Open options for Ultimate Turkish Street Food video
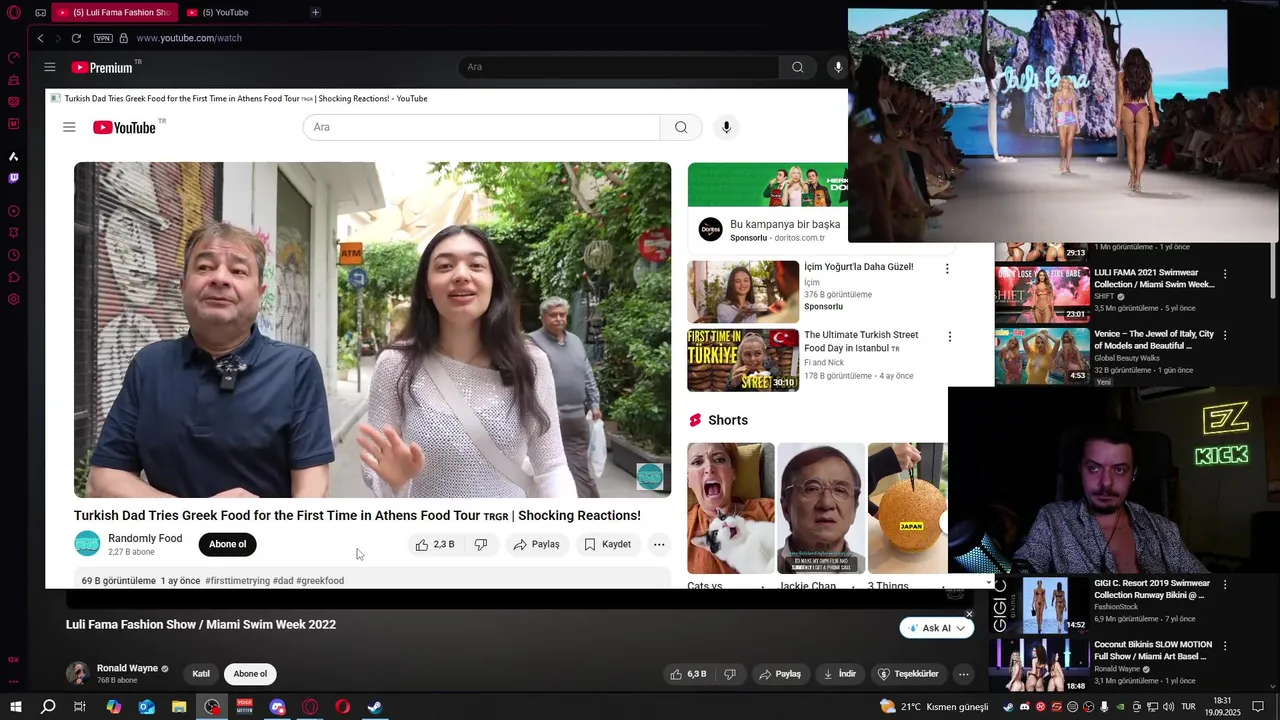1280x720 pixels. [949, 337]
